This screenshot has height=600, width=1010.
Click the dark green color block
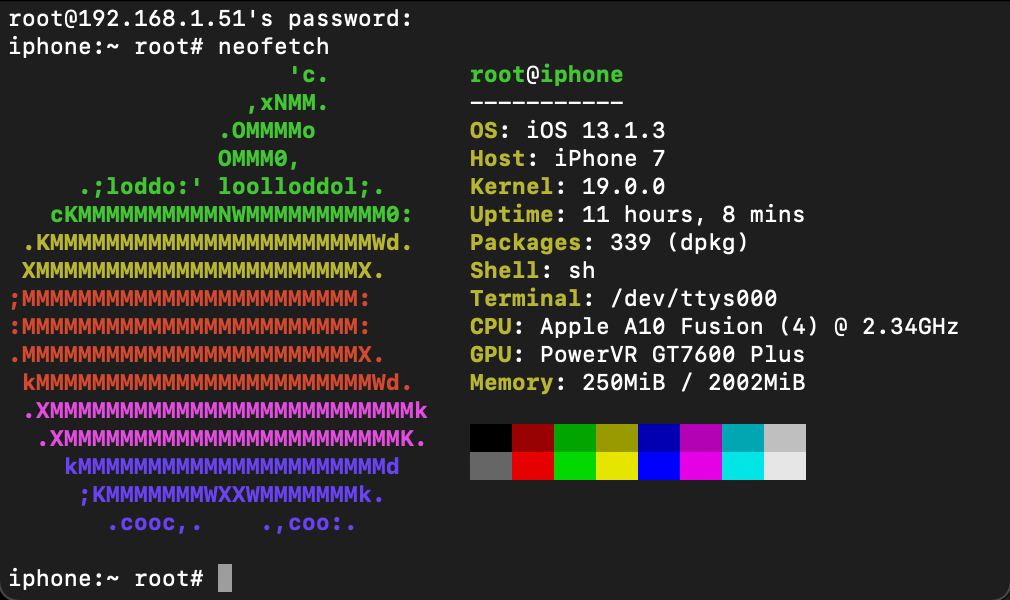point(575,438)
